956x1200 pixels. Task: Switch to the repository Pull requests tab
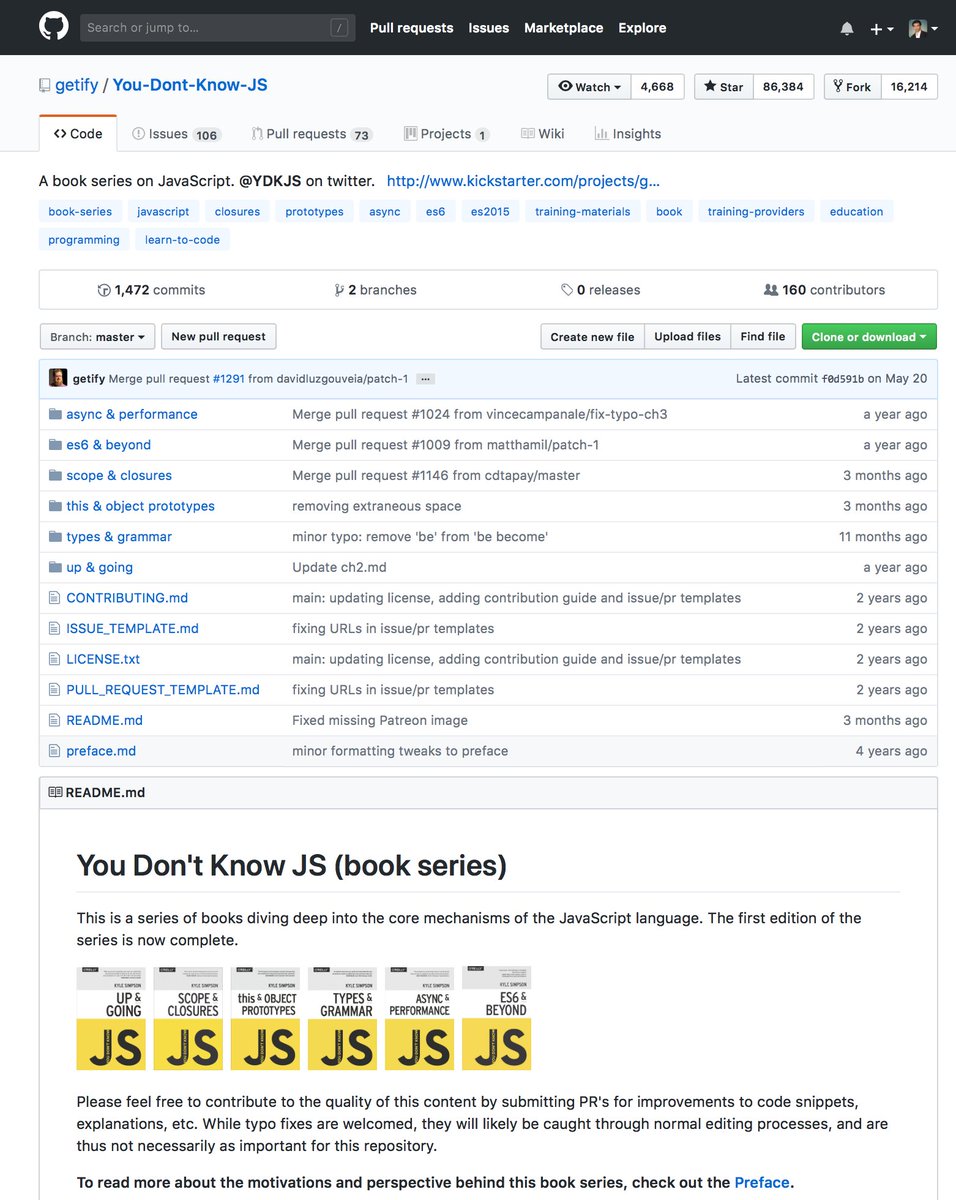311,134
